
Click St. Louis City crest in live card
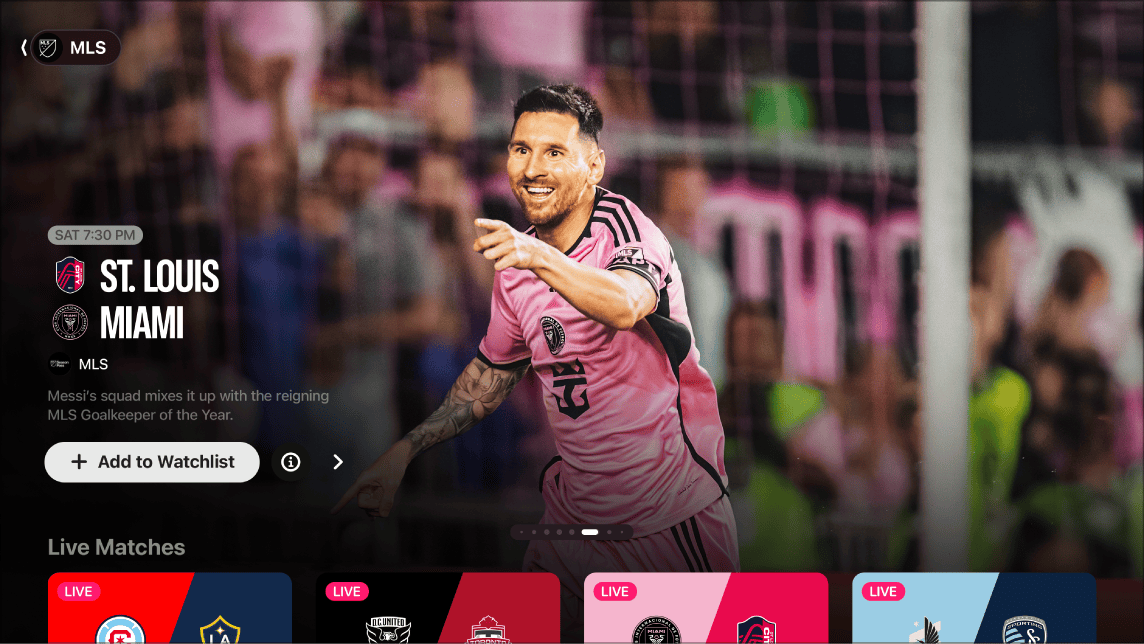(x=756, y=630)
